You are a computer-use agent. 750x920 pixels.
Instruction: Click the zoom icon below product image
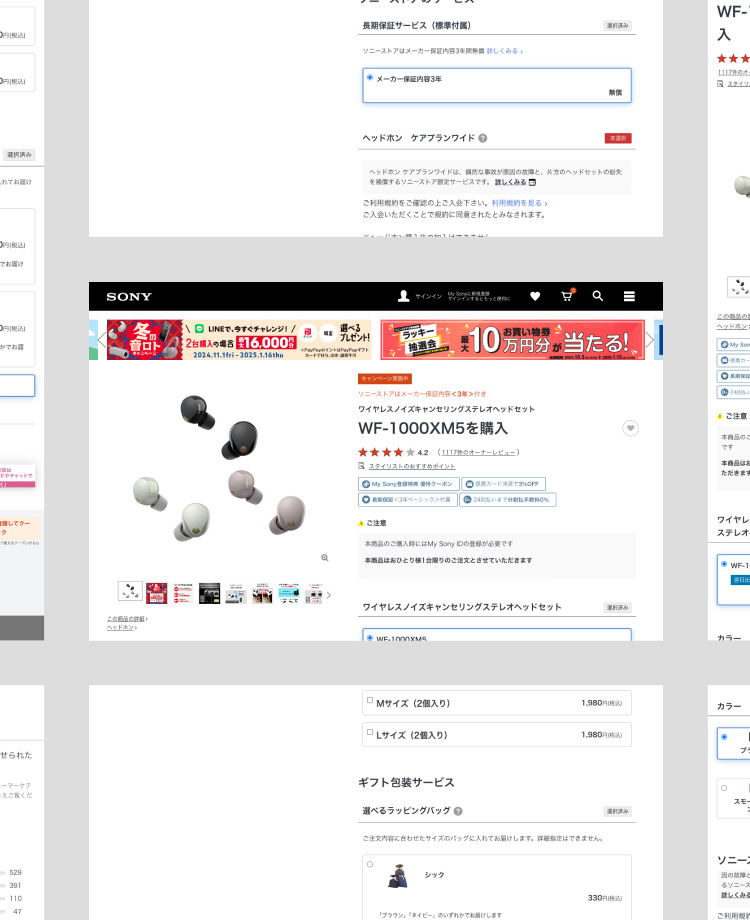tap(324, 558)
